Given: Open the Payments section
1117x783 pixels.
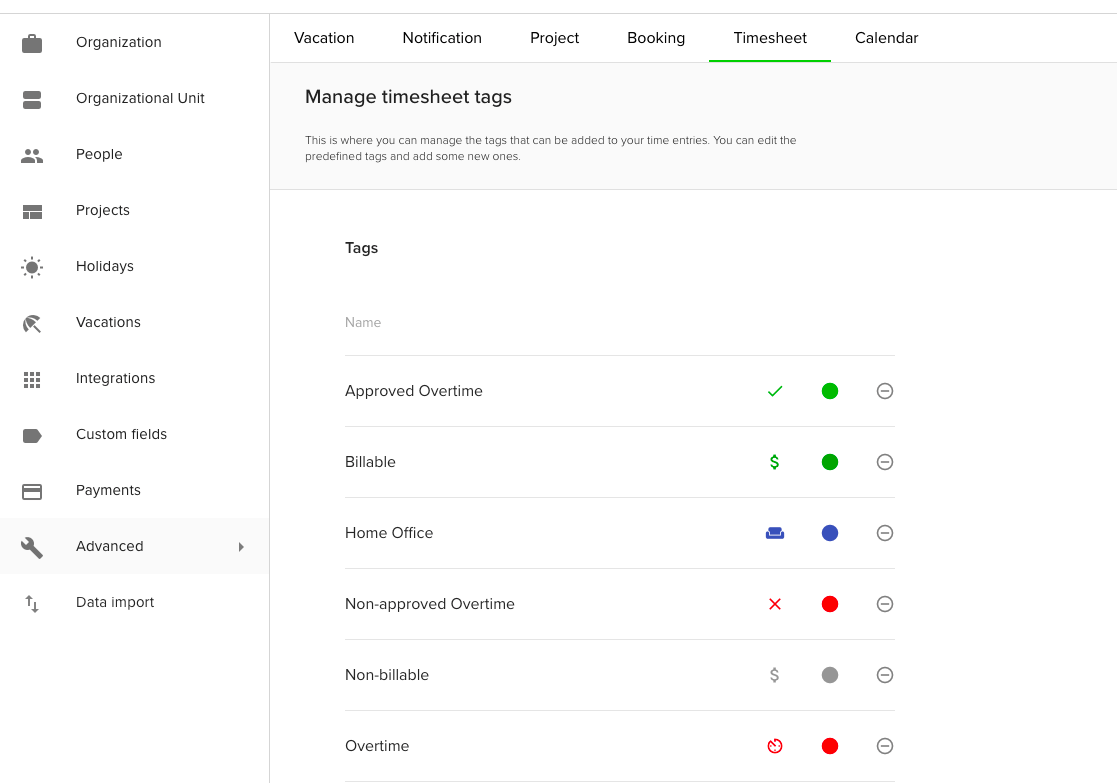Looking at the screenshot, I should pos(108,490).
